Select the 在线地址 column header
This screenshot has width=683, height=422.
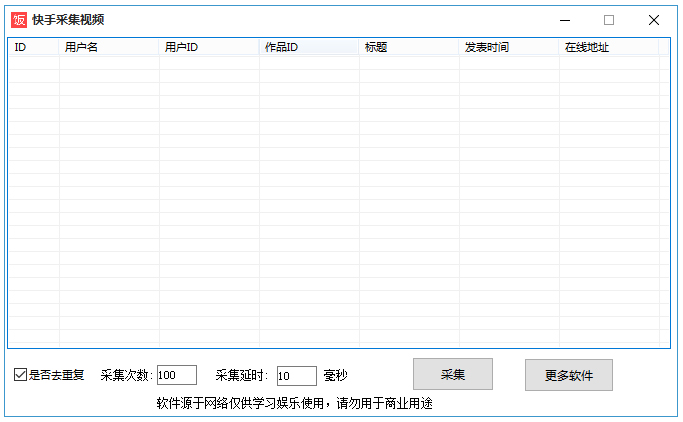608,47
